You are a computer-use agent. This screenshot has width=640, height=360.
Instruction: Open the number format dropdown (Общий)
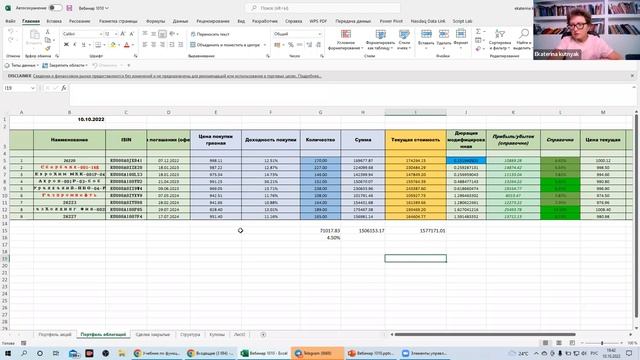point(320,34)
